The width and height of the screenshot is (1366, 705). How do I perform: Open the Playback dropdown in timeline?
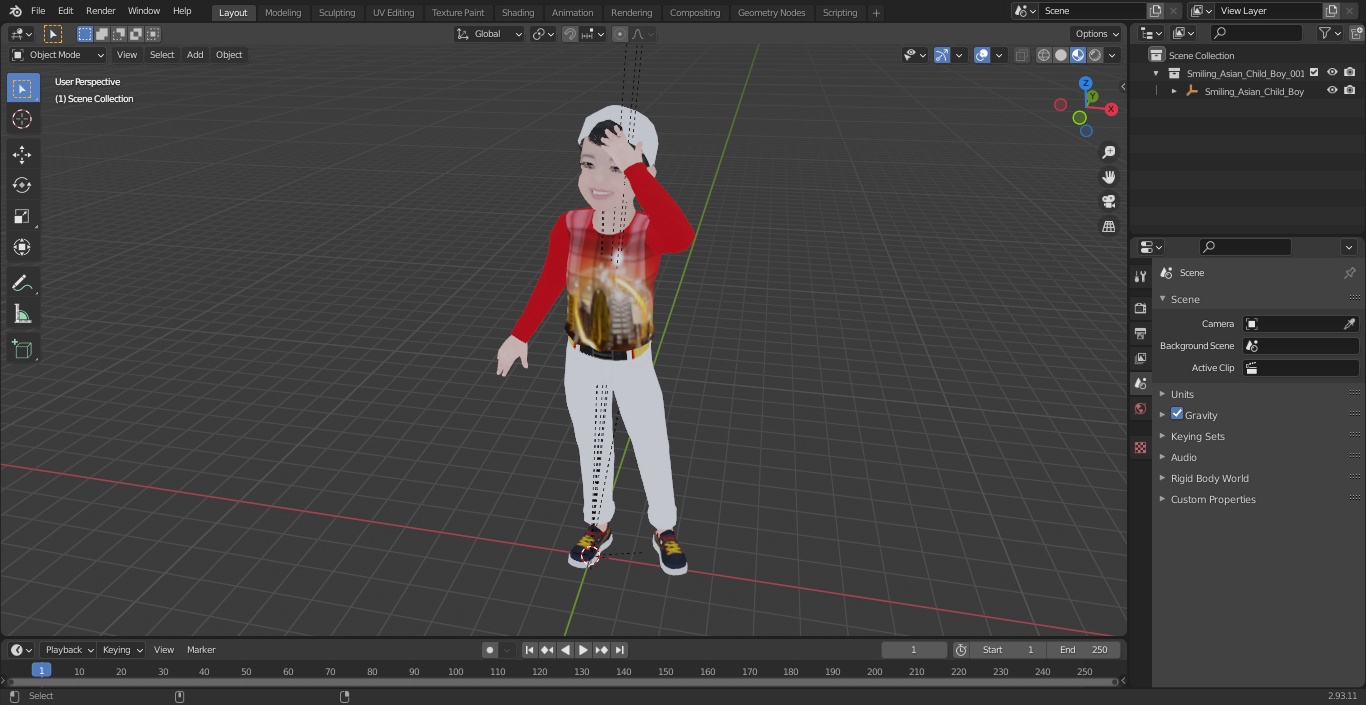[x=69, y=650]
